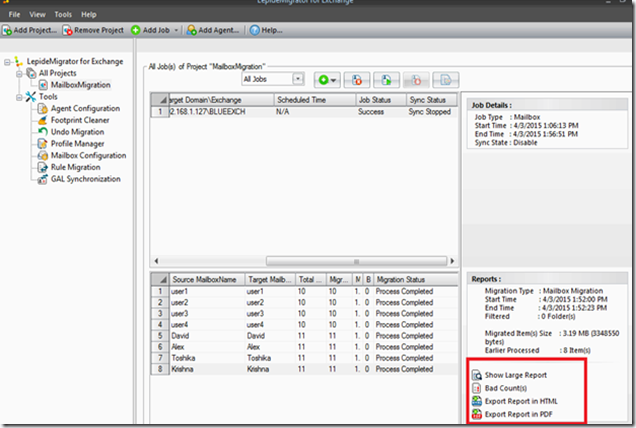This screenshot has height=428, width=636.
Task: Click the Remove Project toolbar button
Action: (x=93, y=30)
